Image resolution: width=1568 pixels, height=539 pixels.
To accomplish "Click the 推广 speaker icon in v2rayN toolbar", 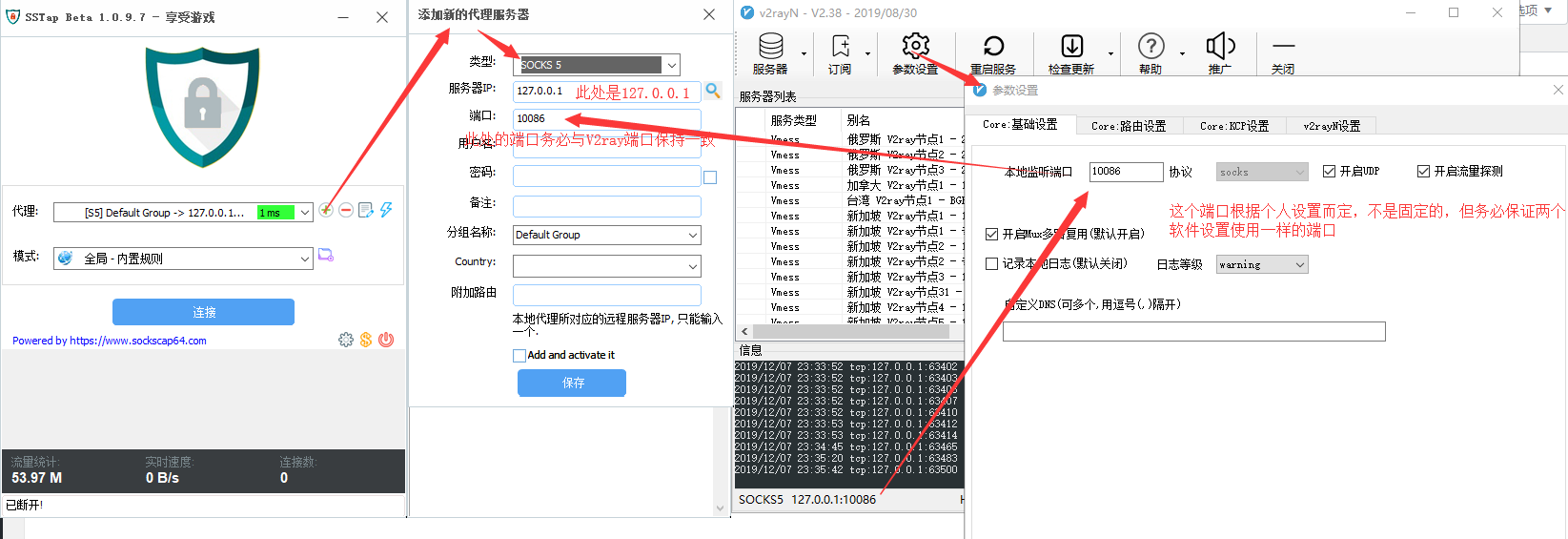I will pyautogui.click(x=1220, y=46).
